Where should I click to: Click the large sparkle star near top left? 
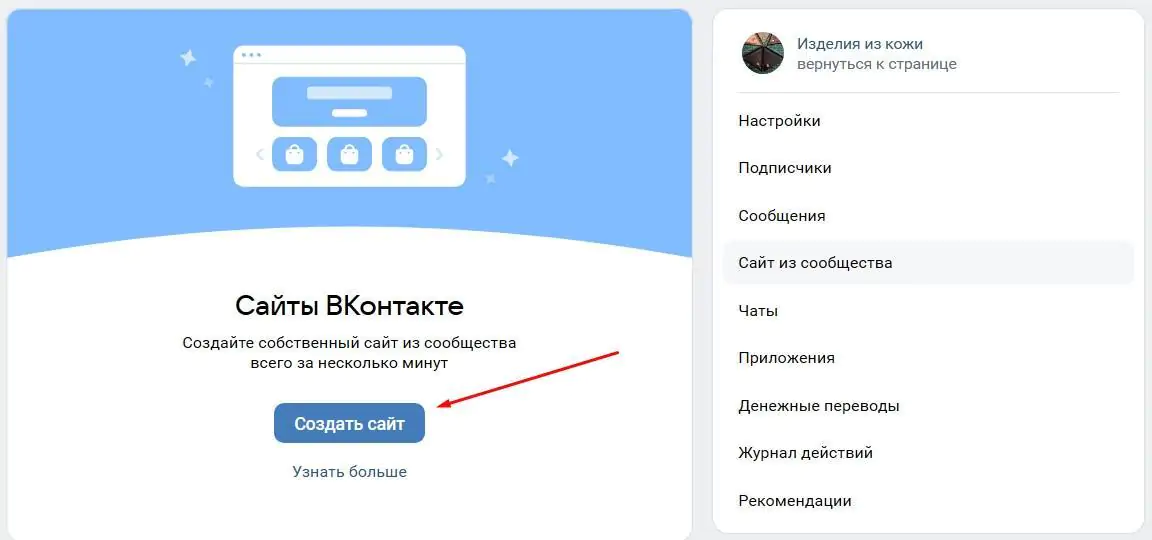[x=188, y=57]
